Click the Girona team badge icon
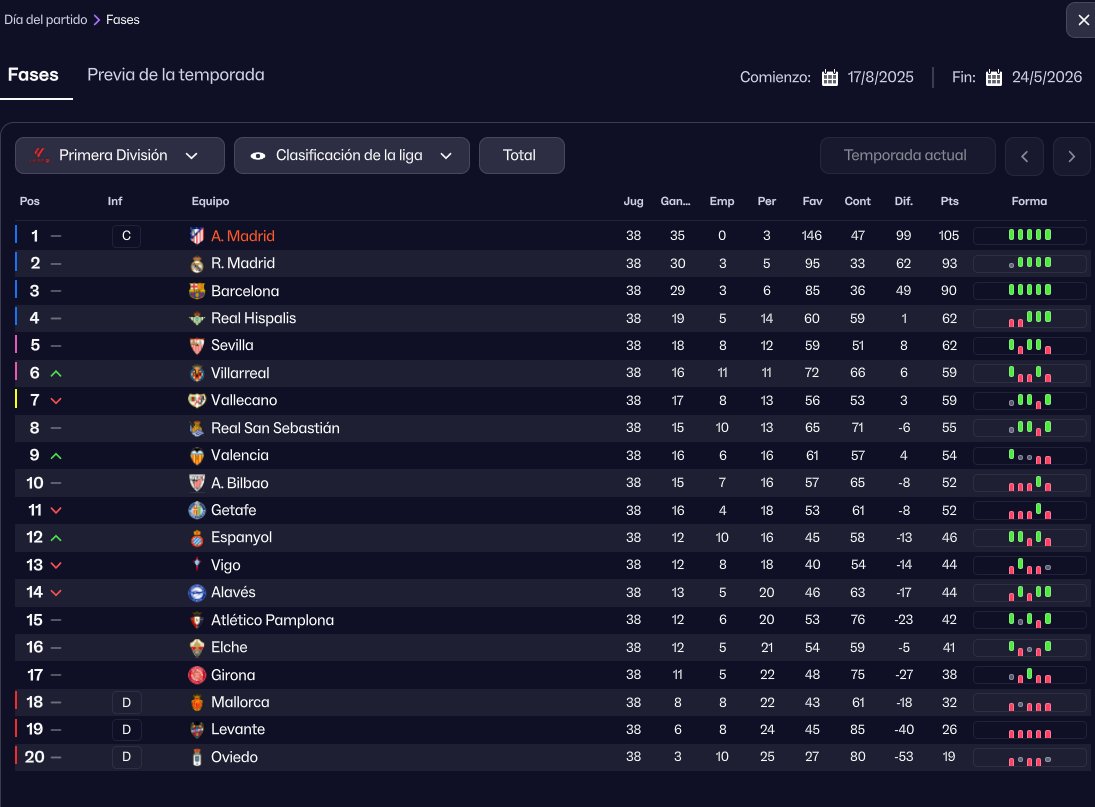 (197, 675)
